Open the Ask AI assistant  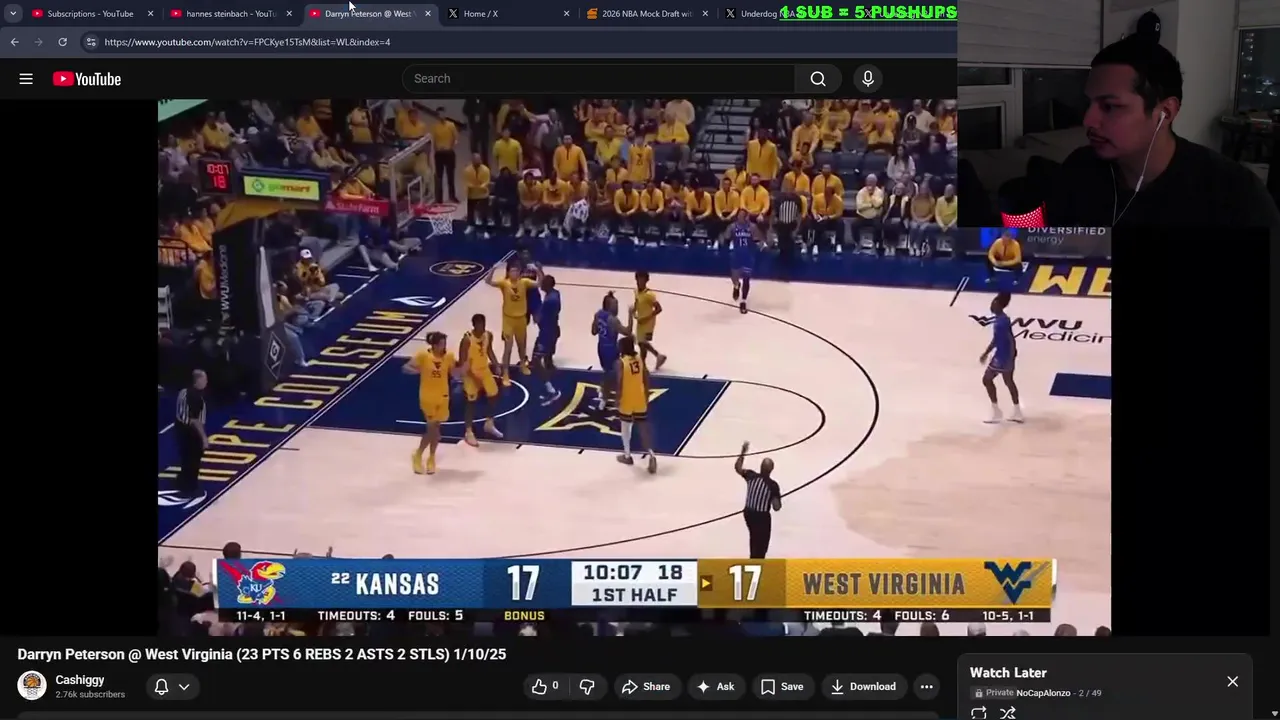tap(716, 686)
